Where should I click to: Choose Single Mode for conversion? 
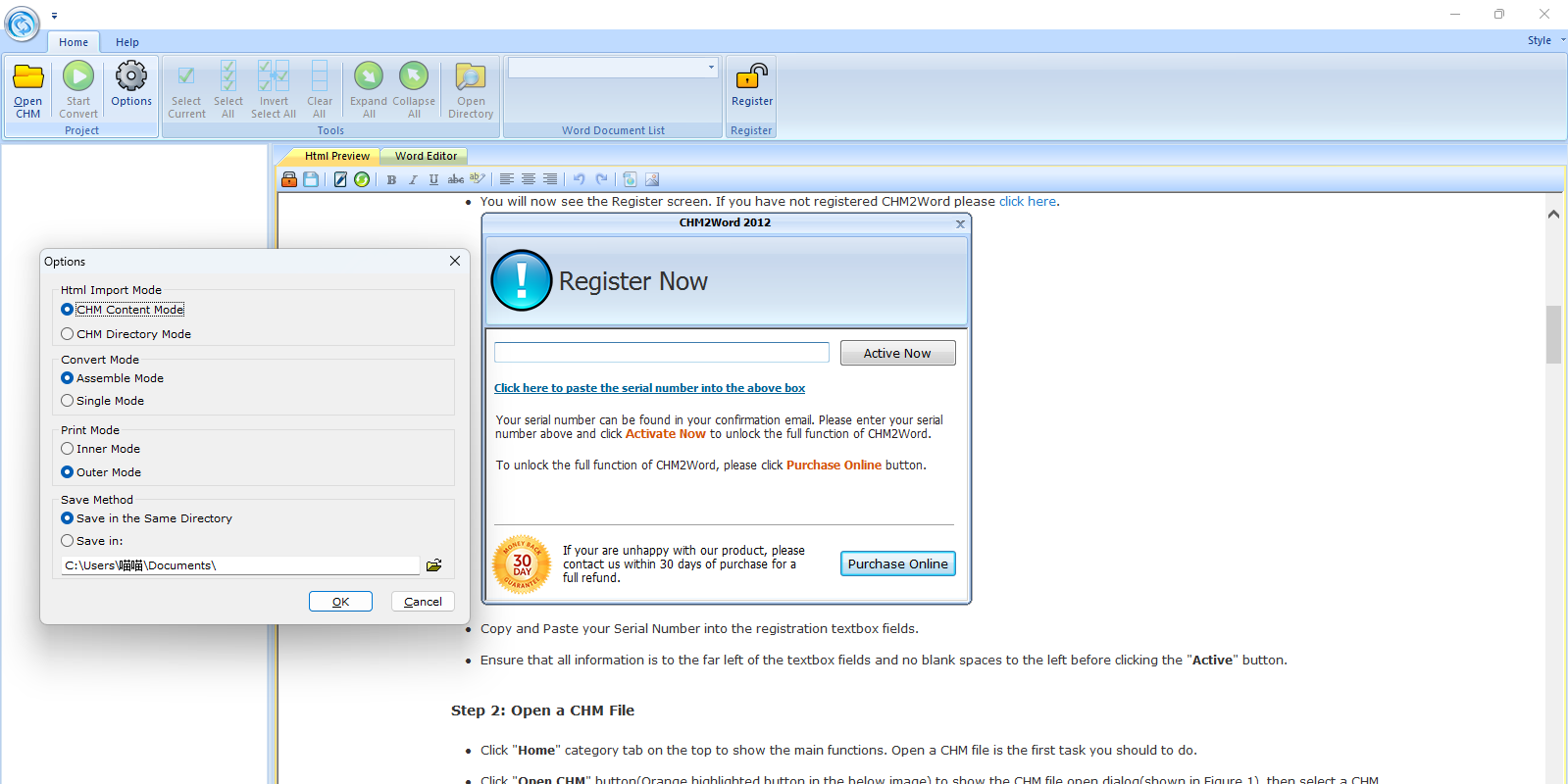[68, 401]
